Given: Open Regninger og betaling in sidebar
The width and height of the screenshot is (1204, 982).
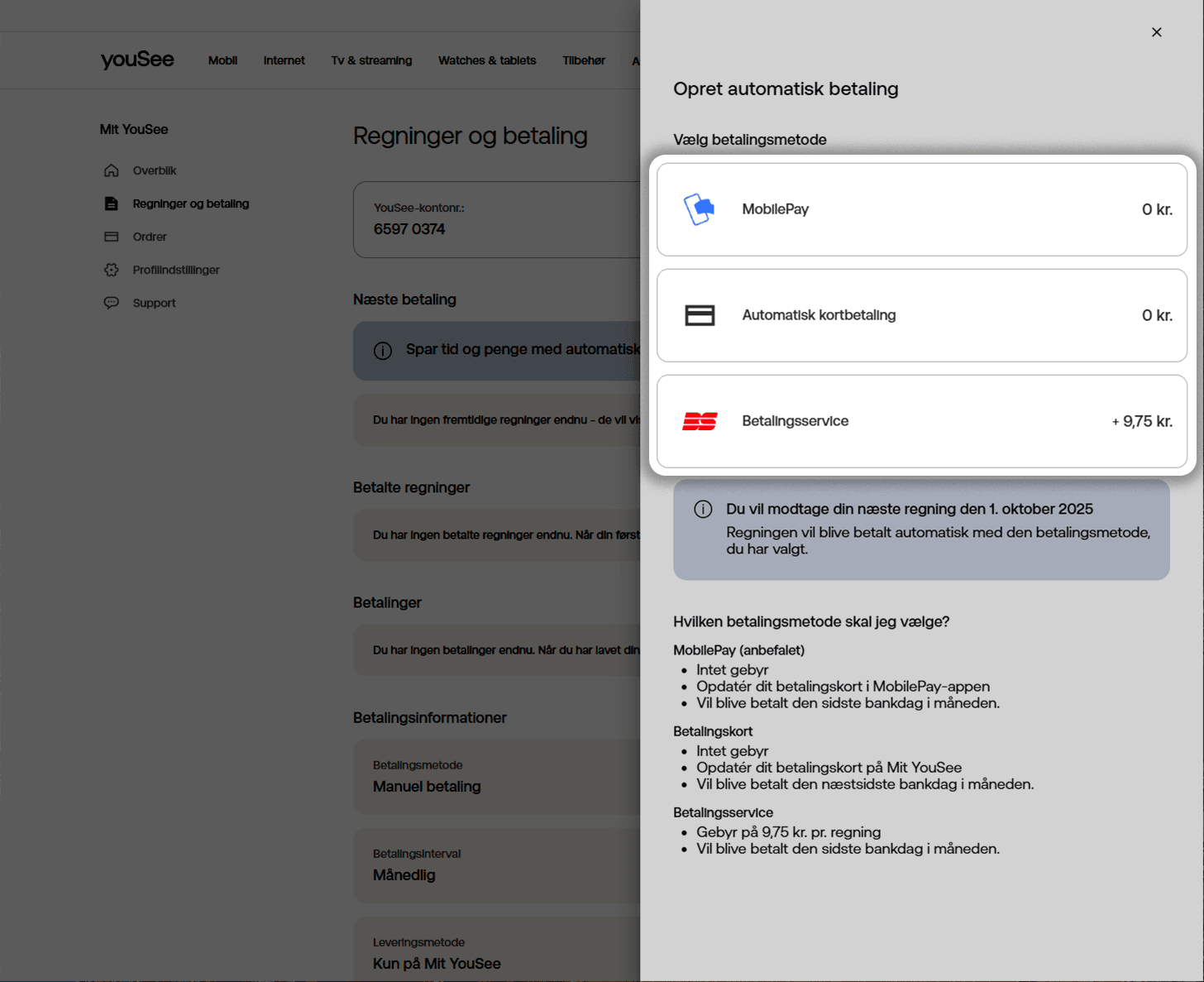Looking at the screenshot, I should pyautogui.click(x=190, y=204).
